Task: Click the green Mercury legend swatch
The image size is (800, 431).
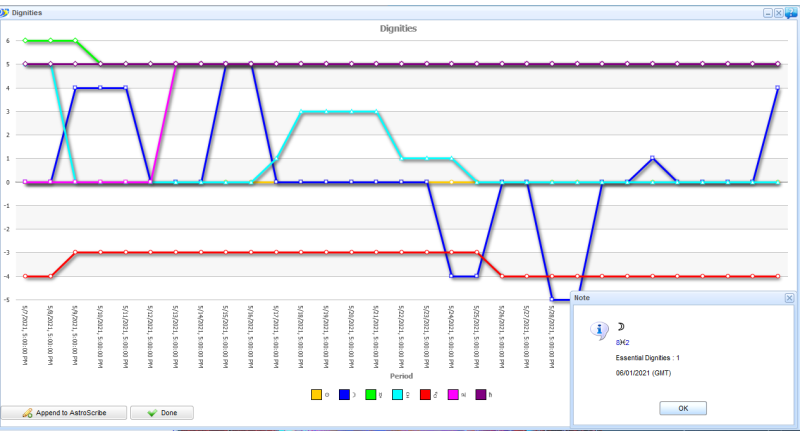Action: click(x=372, y=394)
